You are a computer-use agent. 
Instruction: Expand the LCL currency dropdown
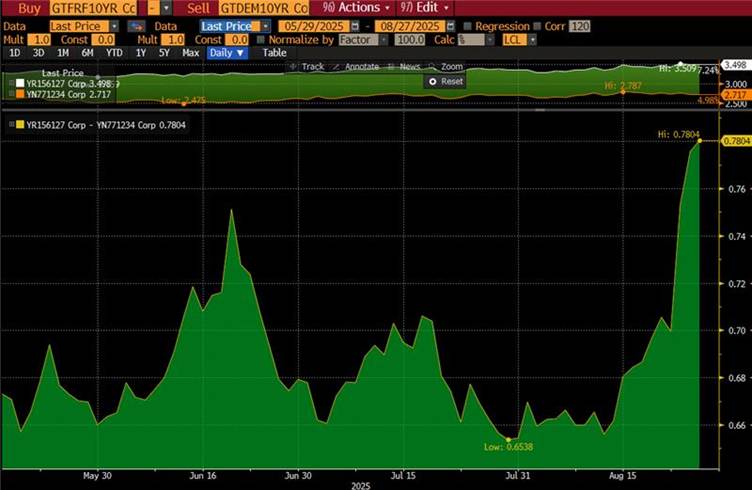531,38
